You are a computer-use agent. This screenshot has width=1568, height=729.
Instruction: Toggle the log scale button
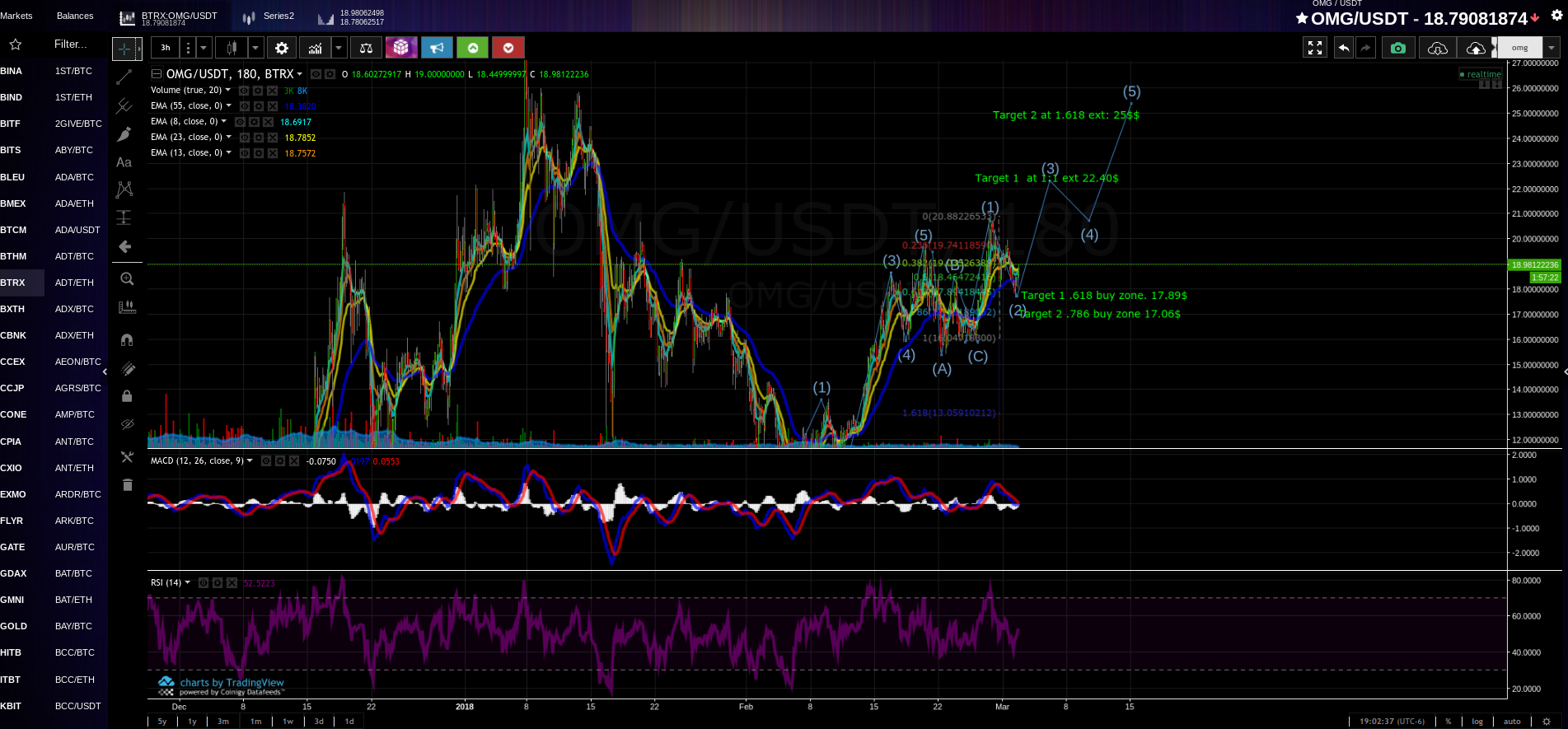click(1477, 721)
